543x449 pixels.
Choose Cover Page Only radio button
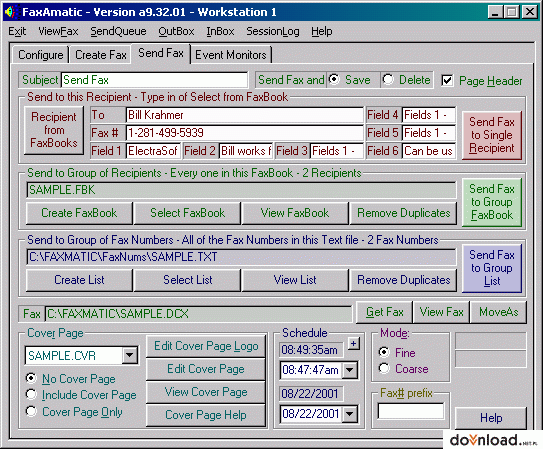(x=31, y=411)
